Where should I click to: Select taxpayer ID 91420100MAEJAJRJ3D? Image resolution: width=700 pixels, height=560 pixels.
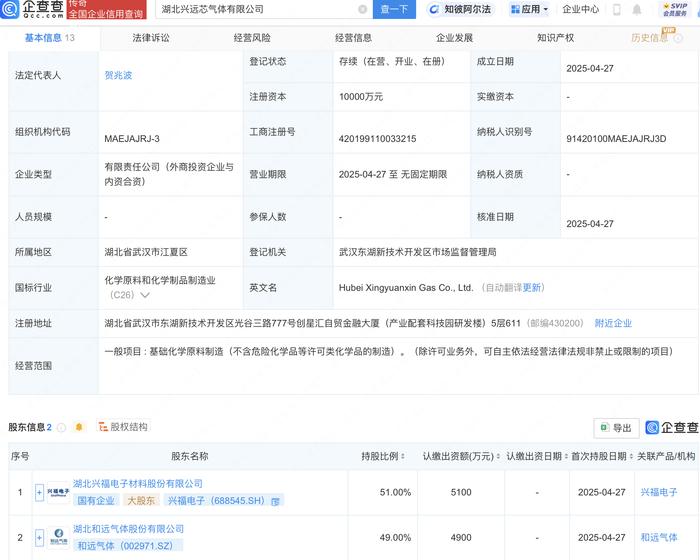(x=616, y=139)
